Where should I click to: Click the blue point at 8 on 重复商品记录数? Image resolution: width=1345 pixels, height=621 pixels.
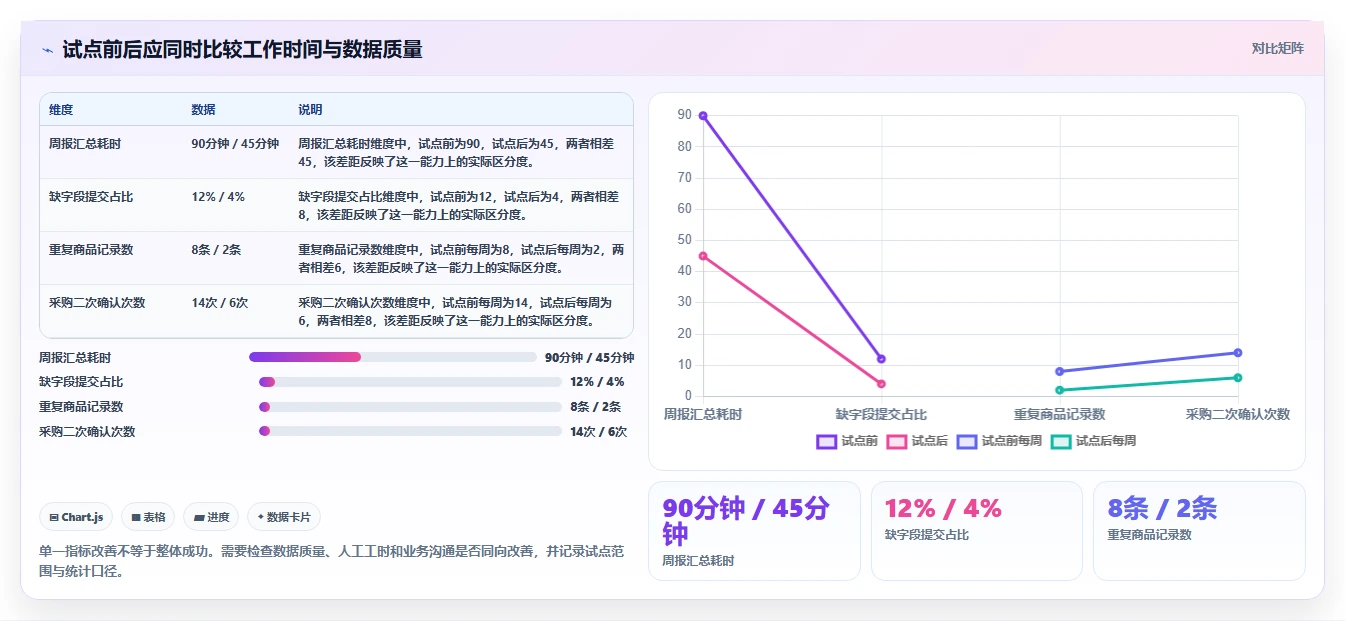point(1060,371)
